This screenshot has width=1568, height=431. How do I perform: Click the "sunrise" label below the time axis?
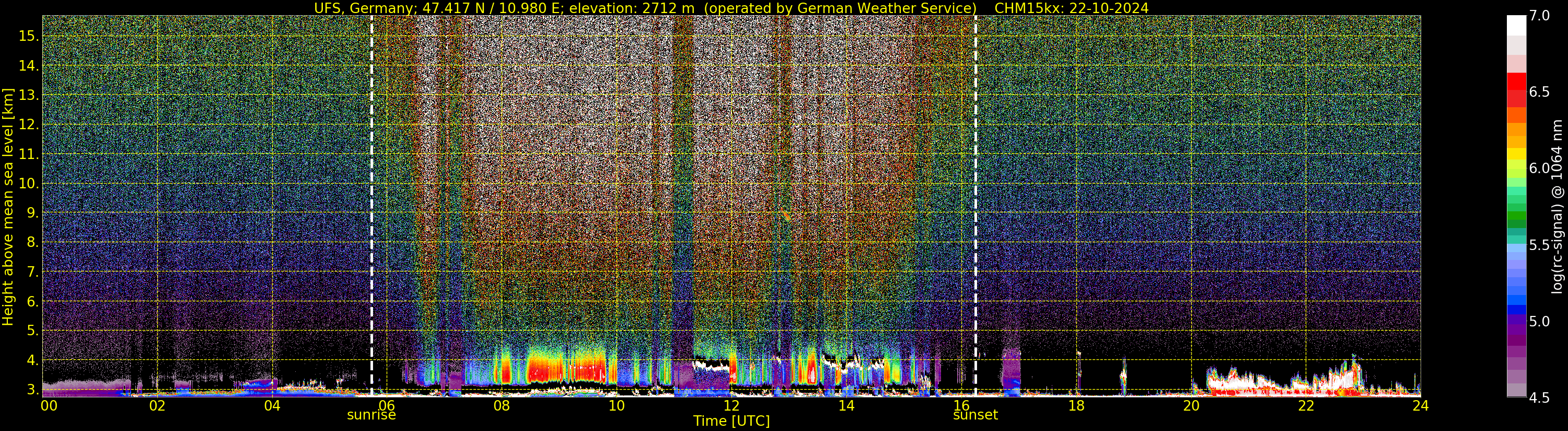(371, 415)
